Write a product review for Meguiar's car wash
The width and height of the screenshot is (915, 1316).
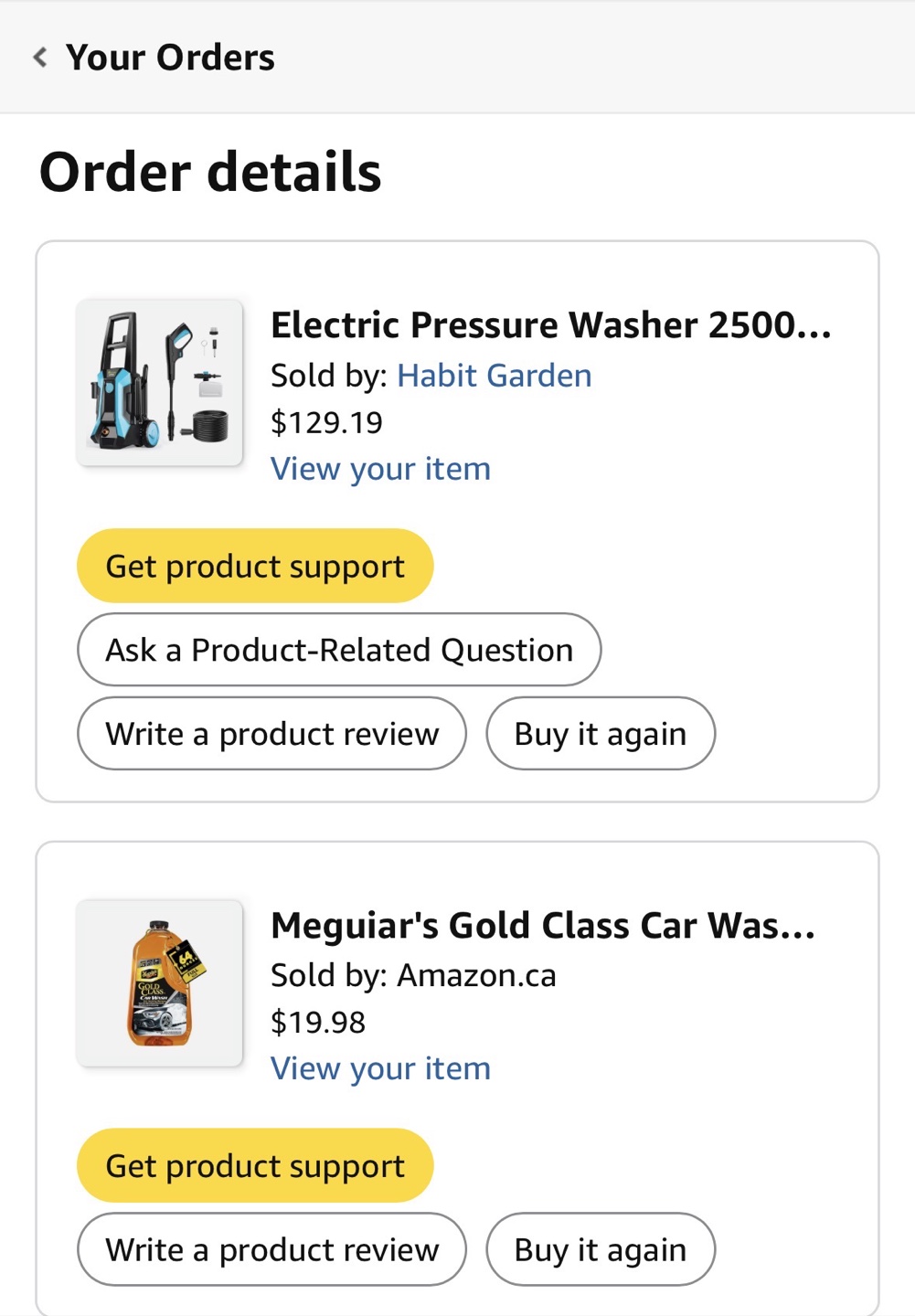pyautogui.click(x=272, y=1249)
